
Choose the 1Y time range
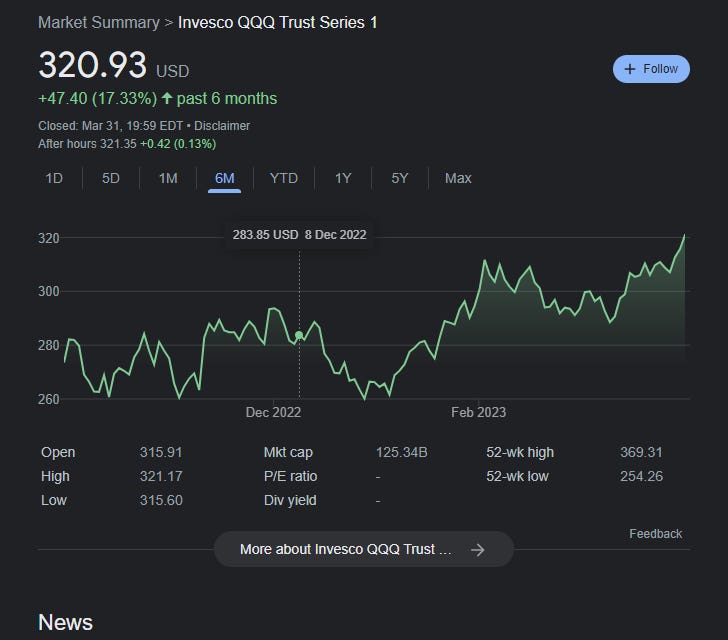click(343, 178)
